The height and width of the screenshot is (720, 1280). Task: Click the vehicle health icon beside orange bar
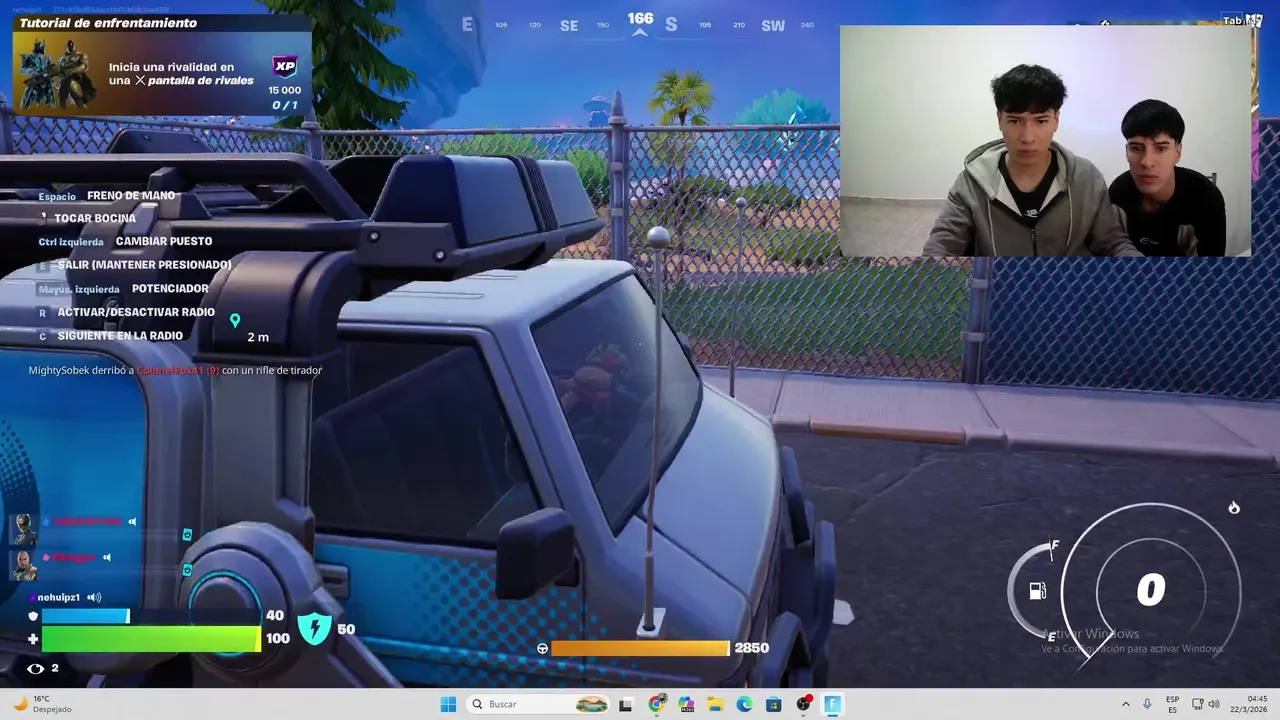pos(543,648)
